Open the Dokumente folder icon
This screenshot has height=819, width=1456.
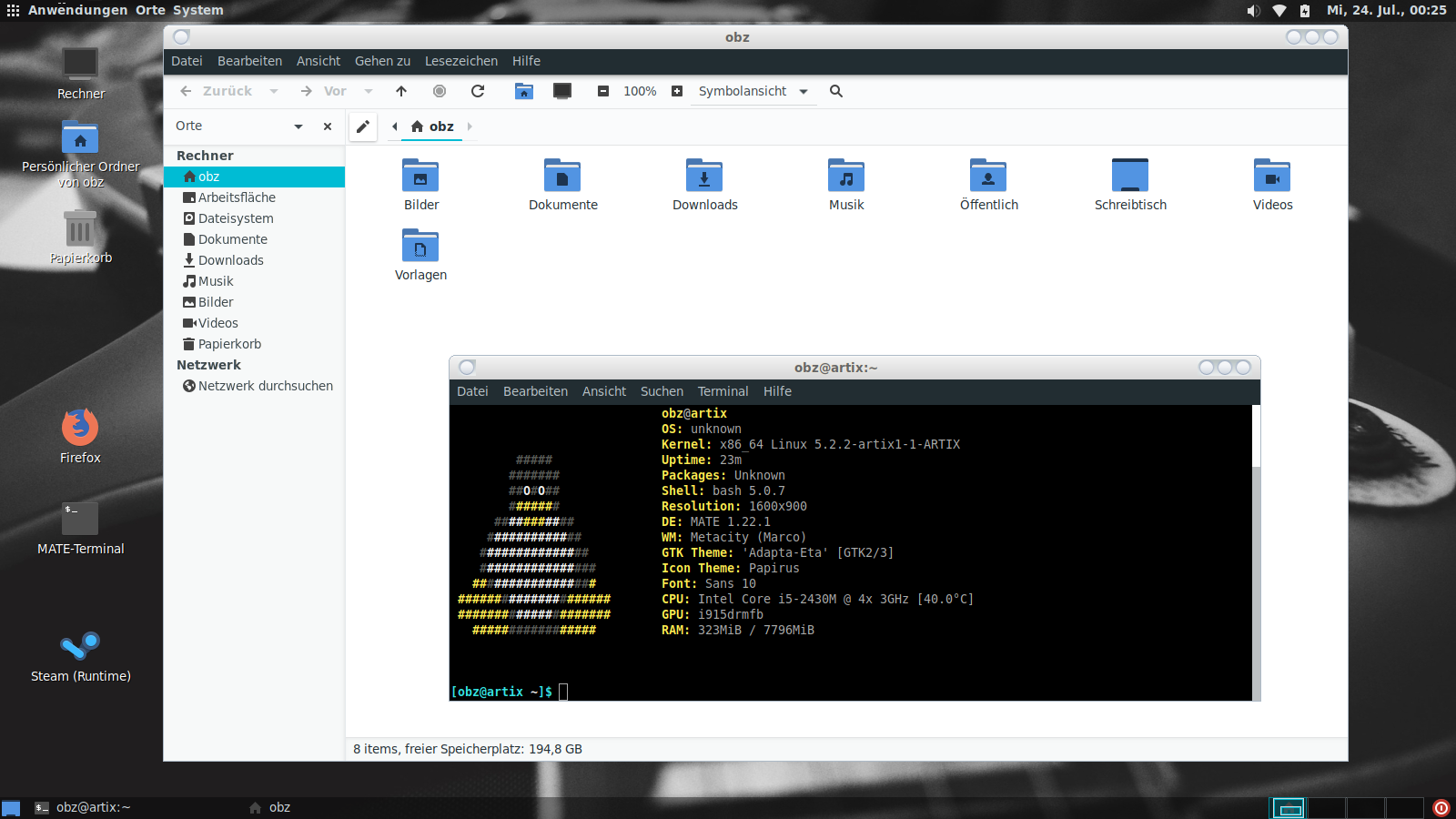562,176
